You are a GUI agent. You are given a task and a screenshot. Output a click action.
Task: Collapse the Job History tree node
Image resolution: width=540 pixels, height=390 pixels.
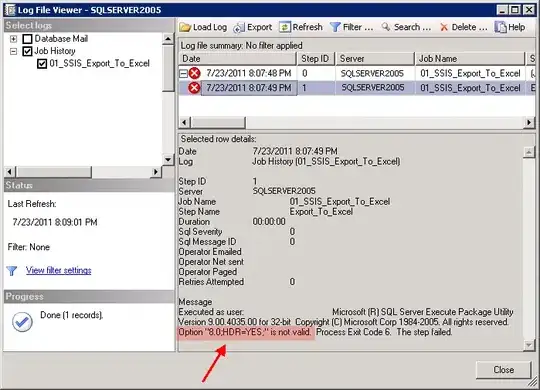tap(13, 51)
